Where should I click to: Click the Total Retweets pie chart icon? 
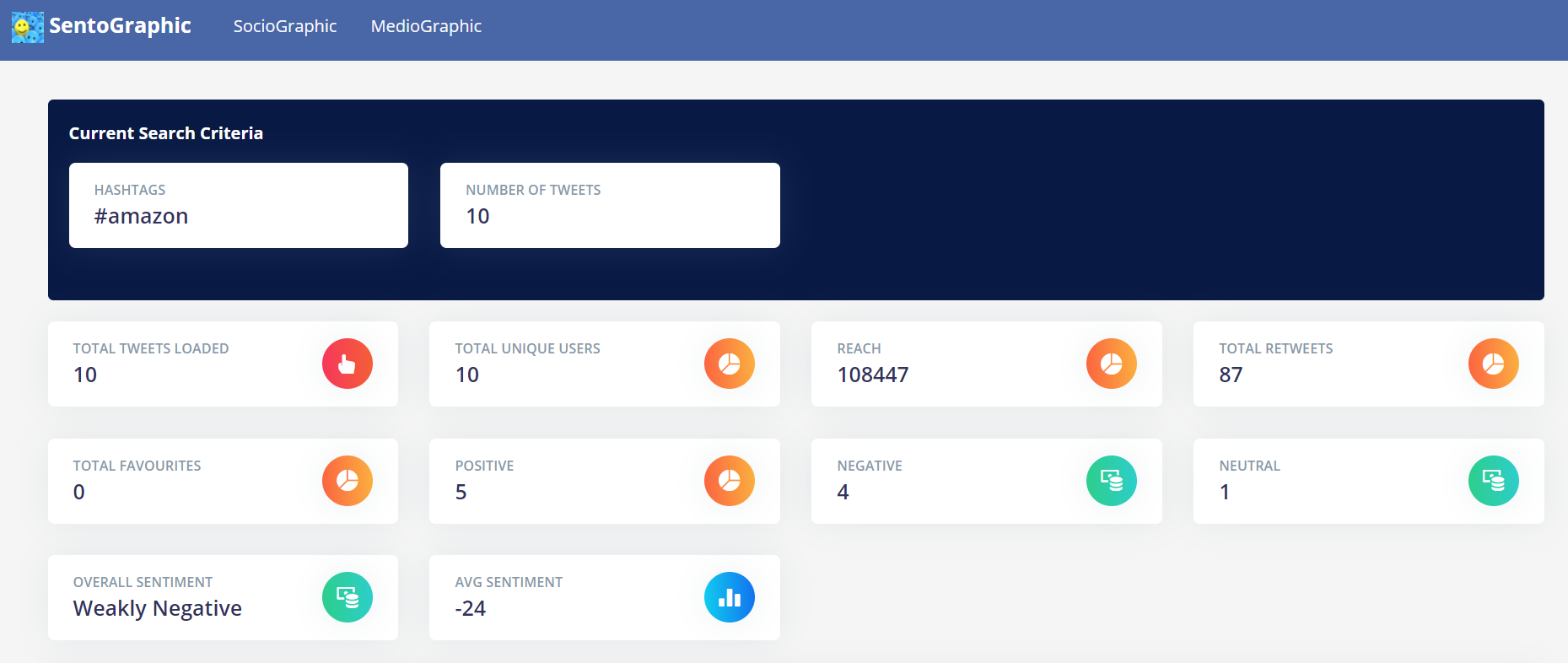point(1494,364)
